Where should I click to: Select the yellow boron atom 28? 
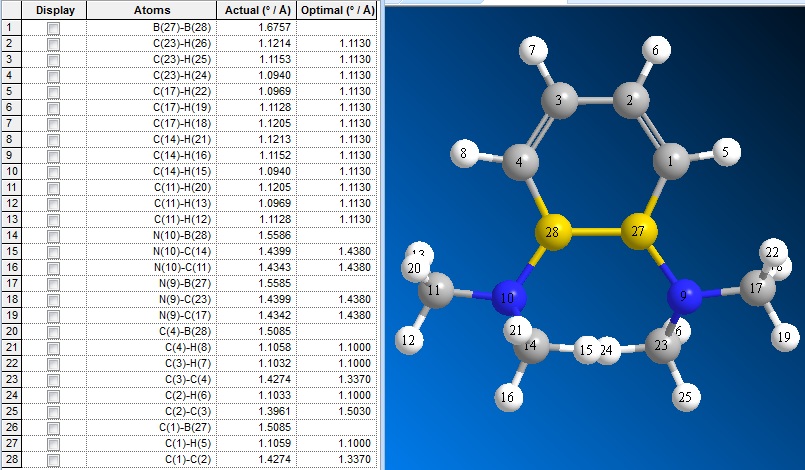pos(551,233)
